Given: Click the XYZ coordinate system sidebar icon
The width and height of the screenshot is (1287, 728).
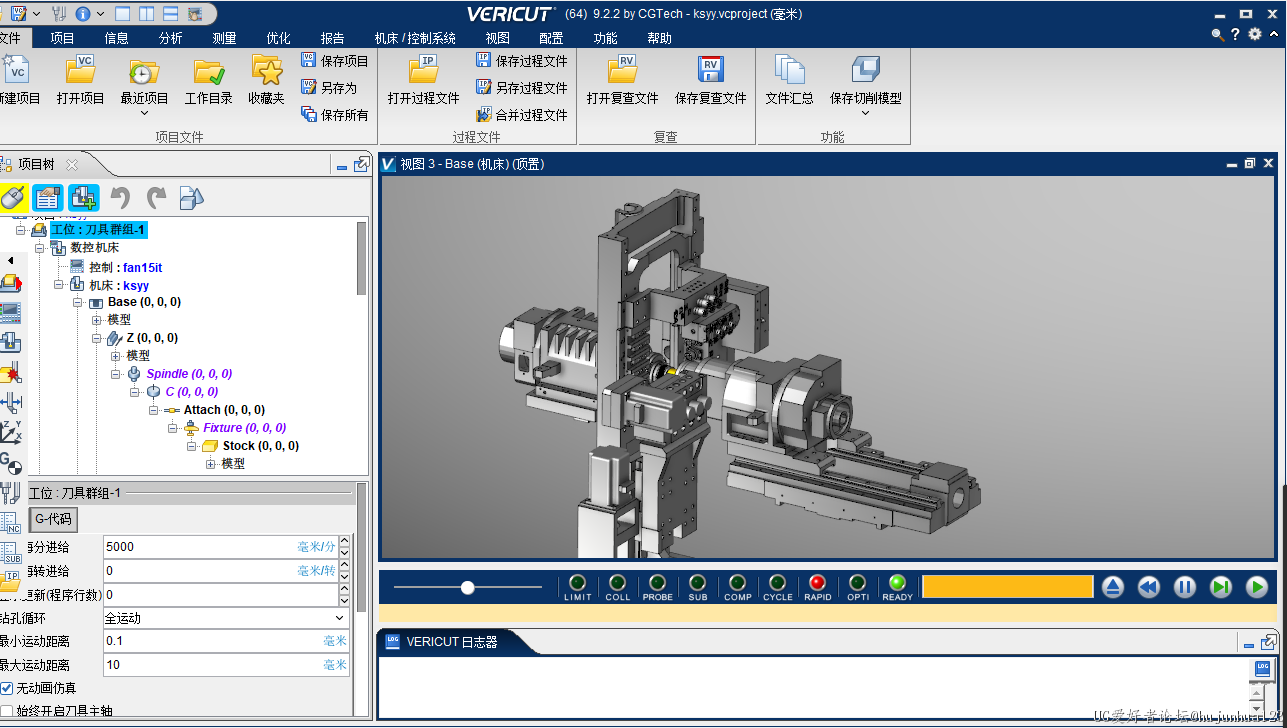Looking at the screenshot, I should click(11, 433).
